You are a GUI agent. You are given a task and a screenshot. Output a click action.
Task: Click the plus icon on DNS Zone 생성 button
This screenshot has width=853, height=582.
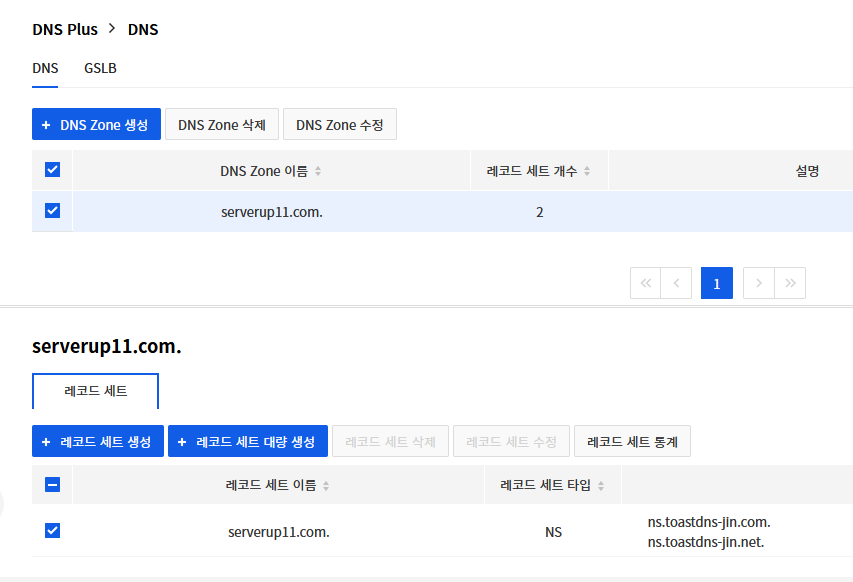pos(47,124)
